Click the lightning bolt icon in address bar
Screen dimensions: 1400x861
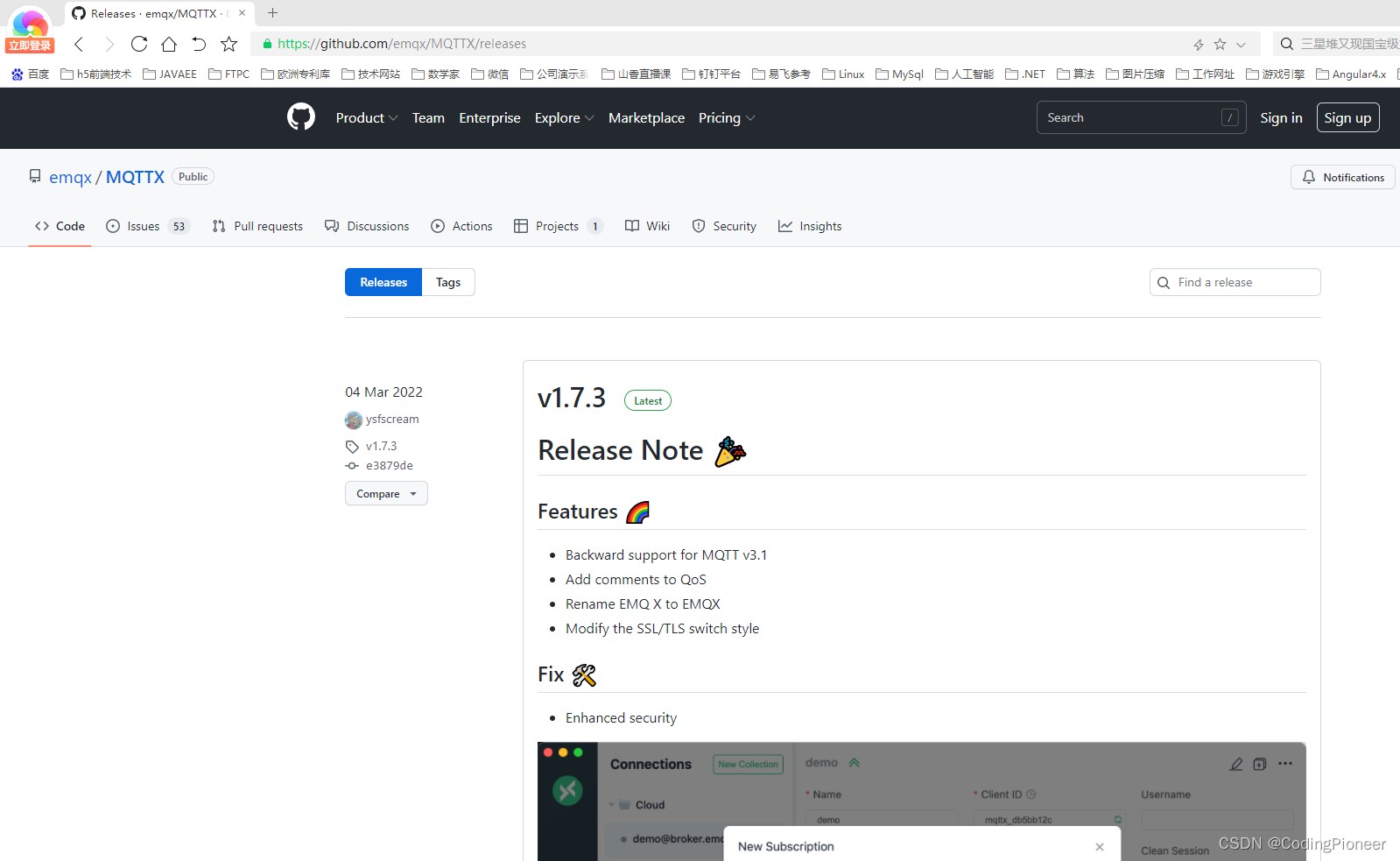pos(1199,44)
